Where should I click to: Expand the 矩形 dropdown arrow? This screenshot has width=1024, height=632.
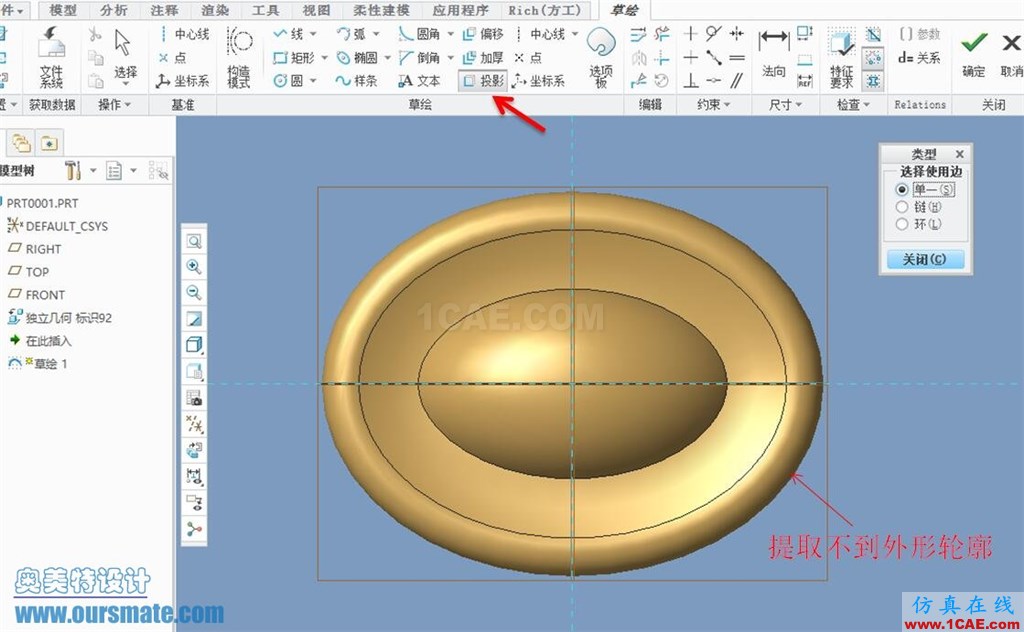(325, 57)
